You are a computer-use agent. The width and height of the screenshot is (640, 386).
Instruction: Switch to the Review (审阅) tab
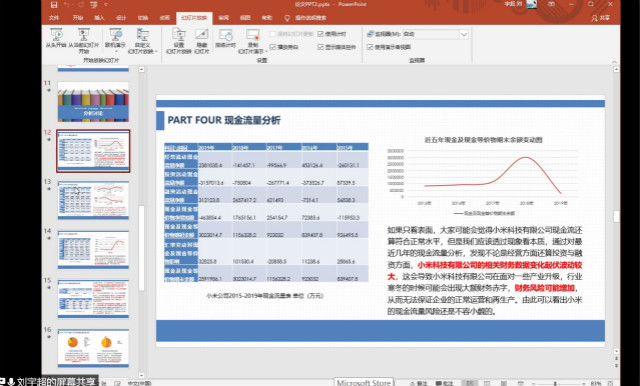point(223,18)
